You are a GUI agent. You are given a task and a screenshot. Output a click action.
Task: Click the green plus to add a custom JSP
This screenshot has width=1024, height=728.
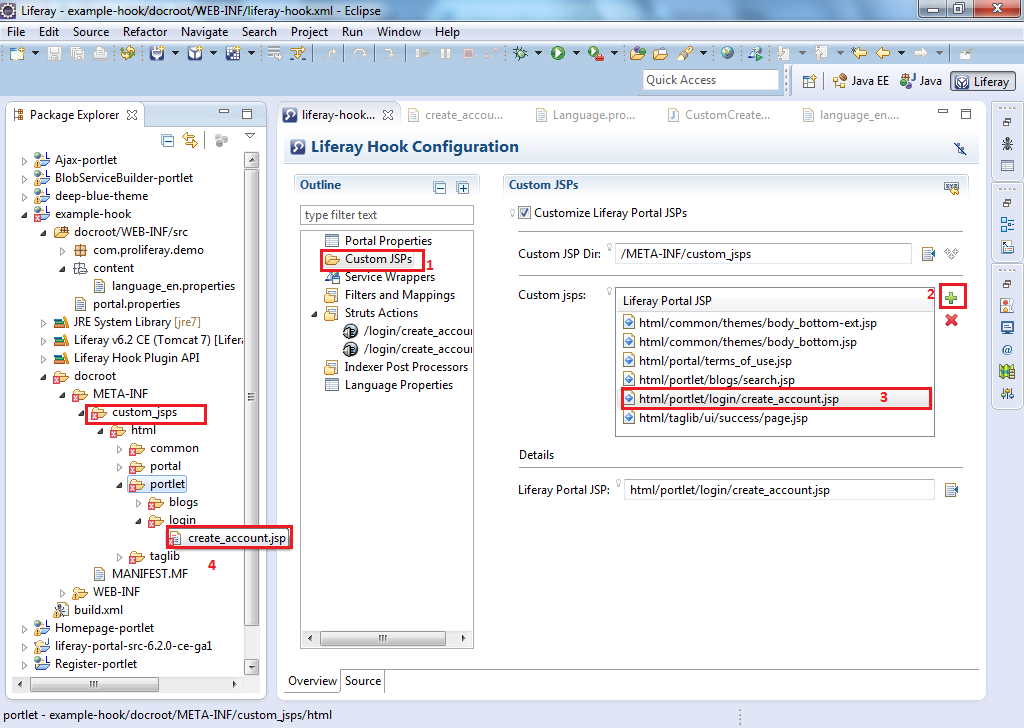952,296
